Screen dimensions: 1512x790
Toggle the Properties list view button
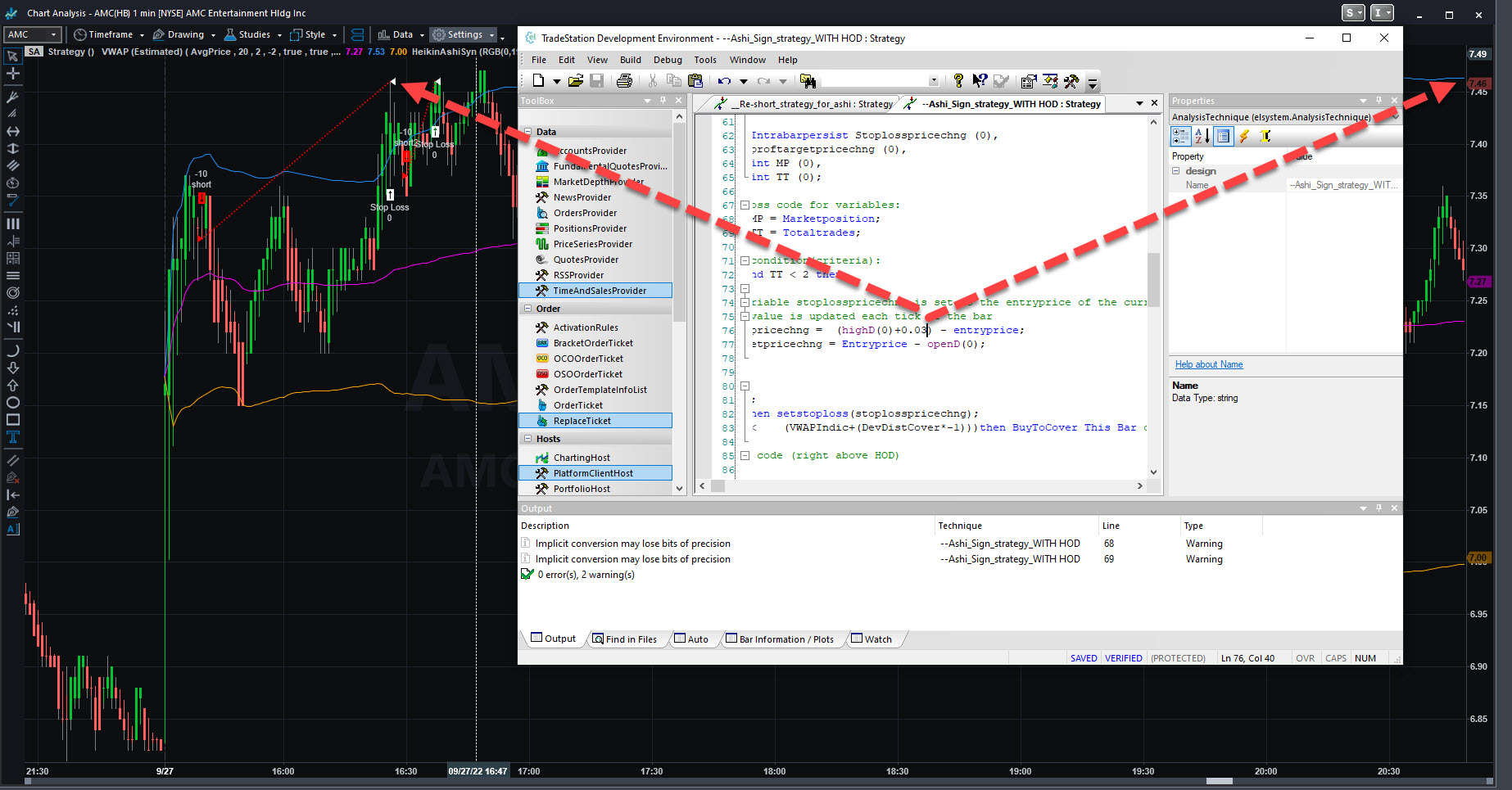point(1223,137)
